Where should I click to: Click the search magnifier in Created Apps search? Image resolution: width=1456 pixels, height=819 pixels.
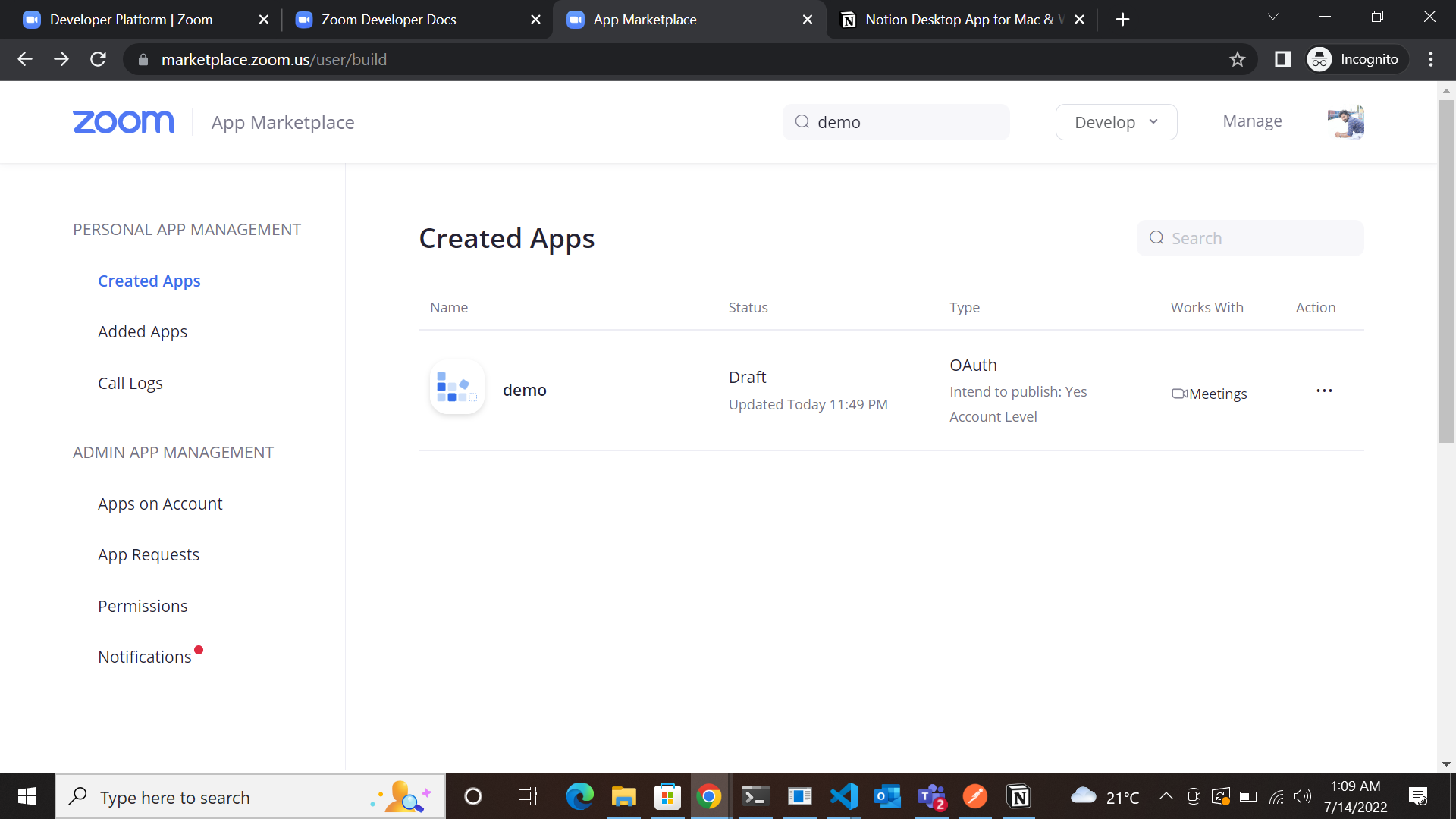1156,237
